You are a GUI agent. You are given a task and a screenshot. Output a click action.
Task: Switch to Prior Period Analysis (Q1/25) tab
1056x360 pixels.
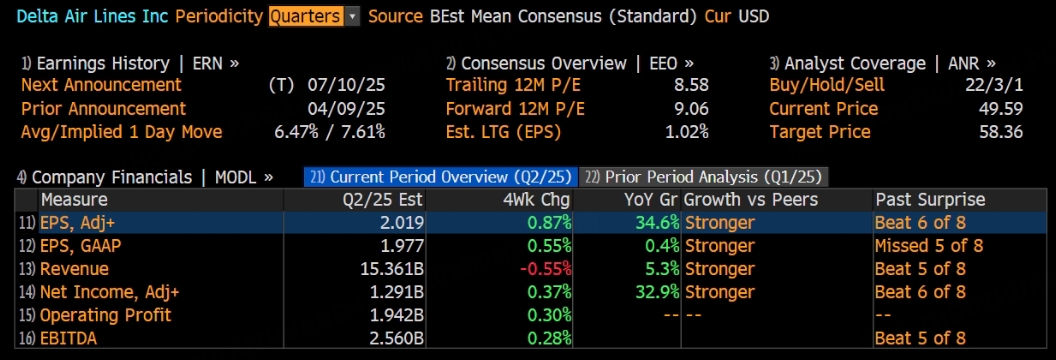(x=704, y=177)
